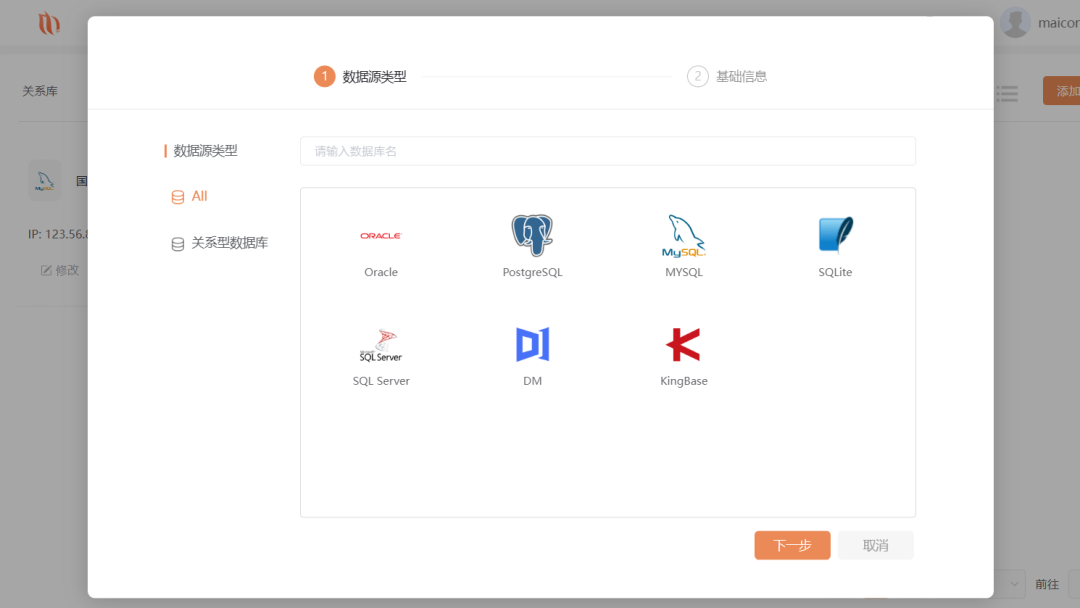This screenshot has width=1080, height=608.
Task: Click the 数据源类型 sidebar heading
Action: 205,151
